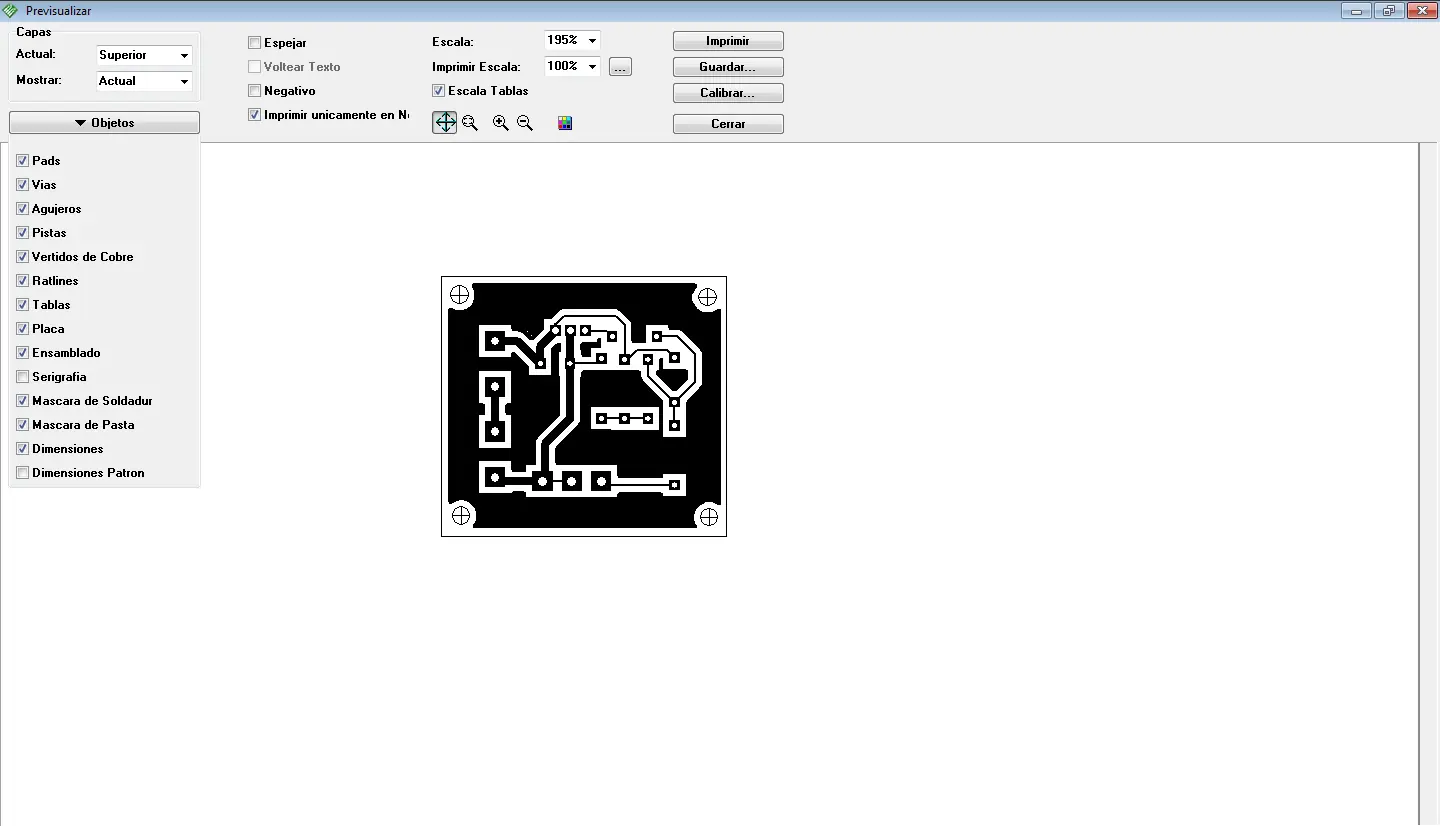
Task: Minimize the Previsualizar window
Action: pos(1357,11)
